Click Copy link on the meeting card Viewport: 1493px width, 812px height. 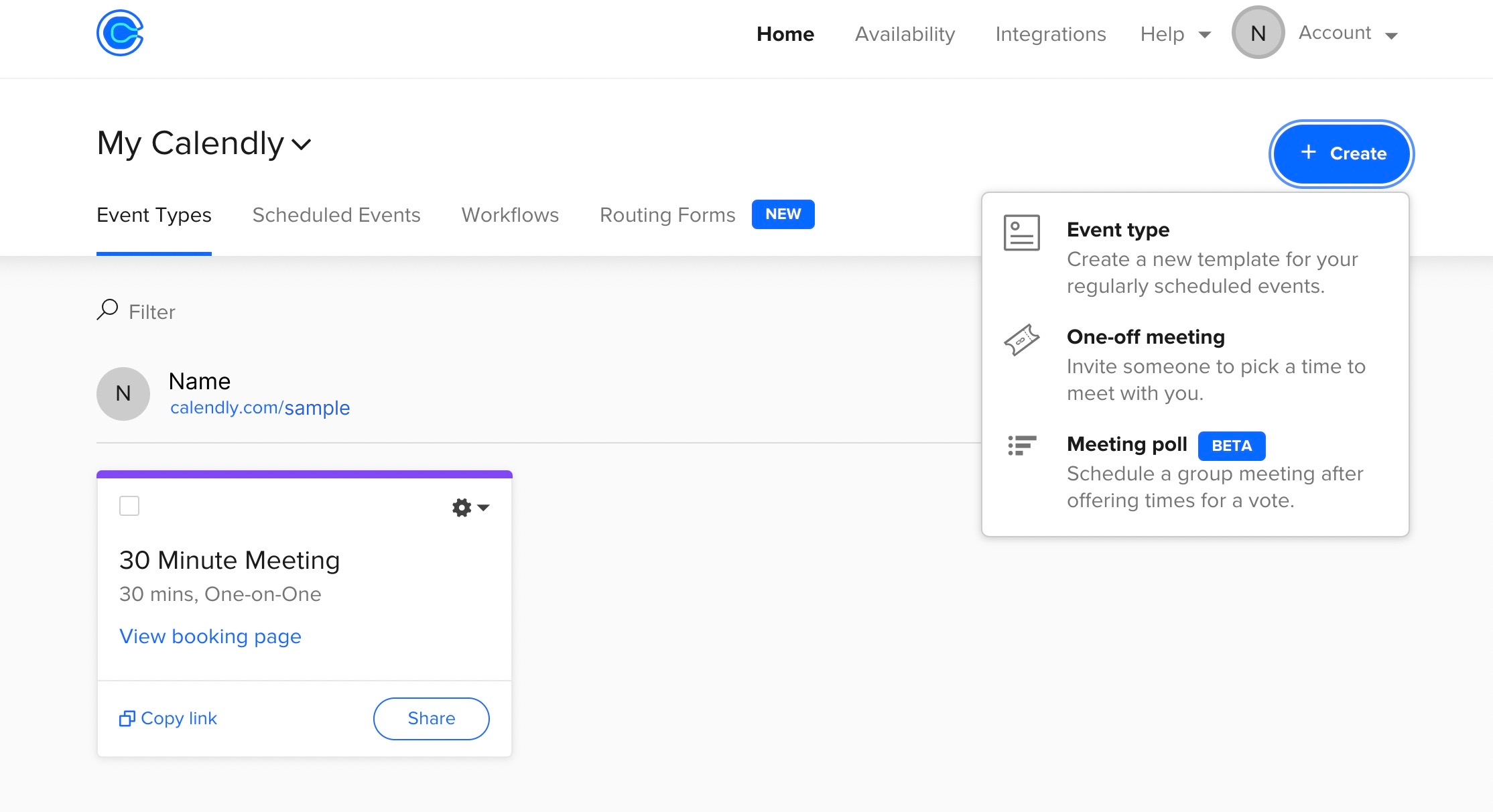coord(168,718)
